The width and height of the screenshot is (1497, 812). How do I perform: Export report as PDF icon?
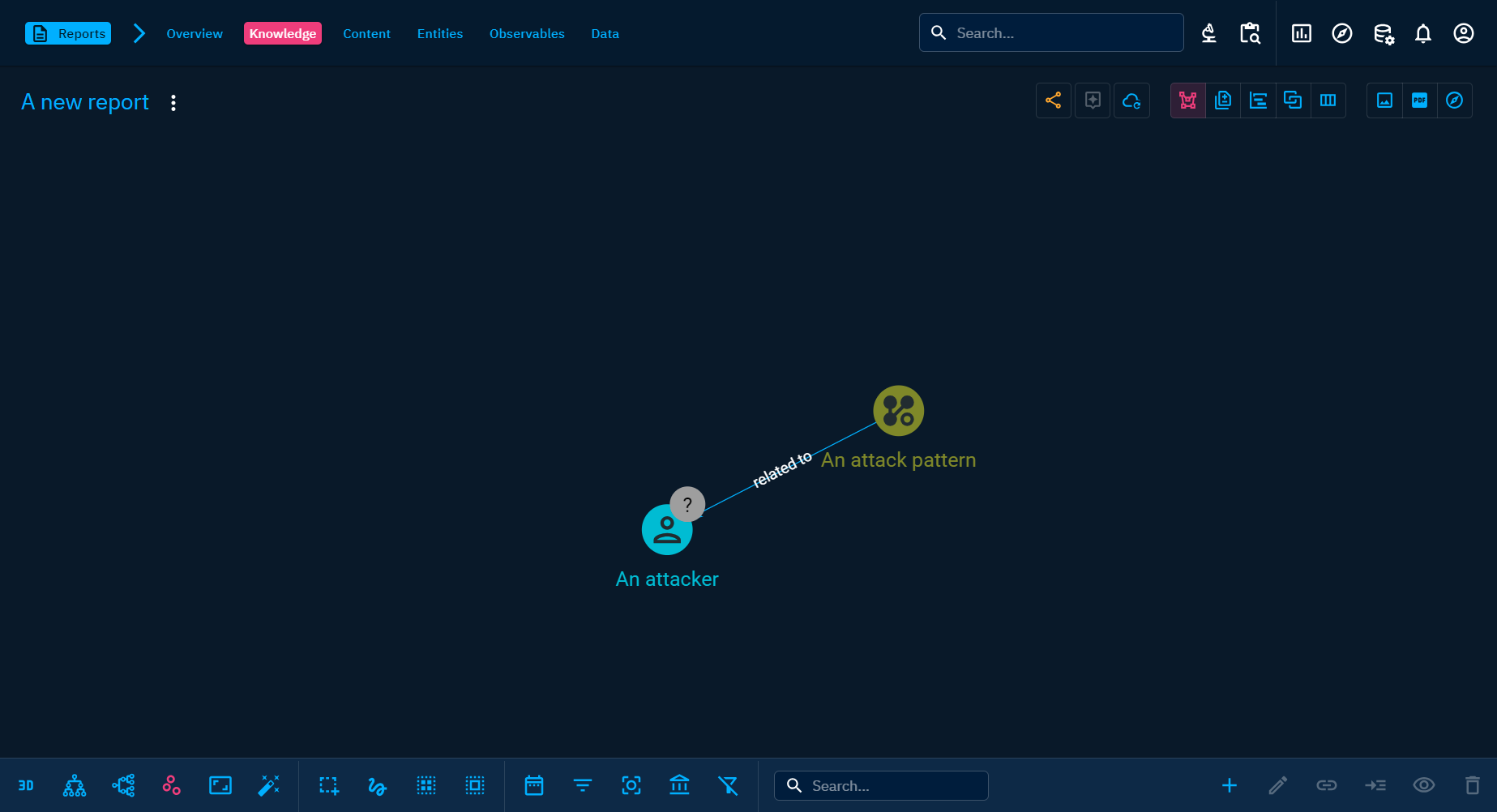tap(1420, 100)
